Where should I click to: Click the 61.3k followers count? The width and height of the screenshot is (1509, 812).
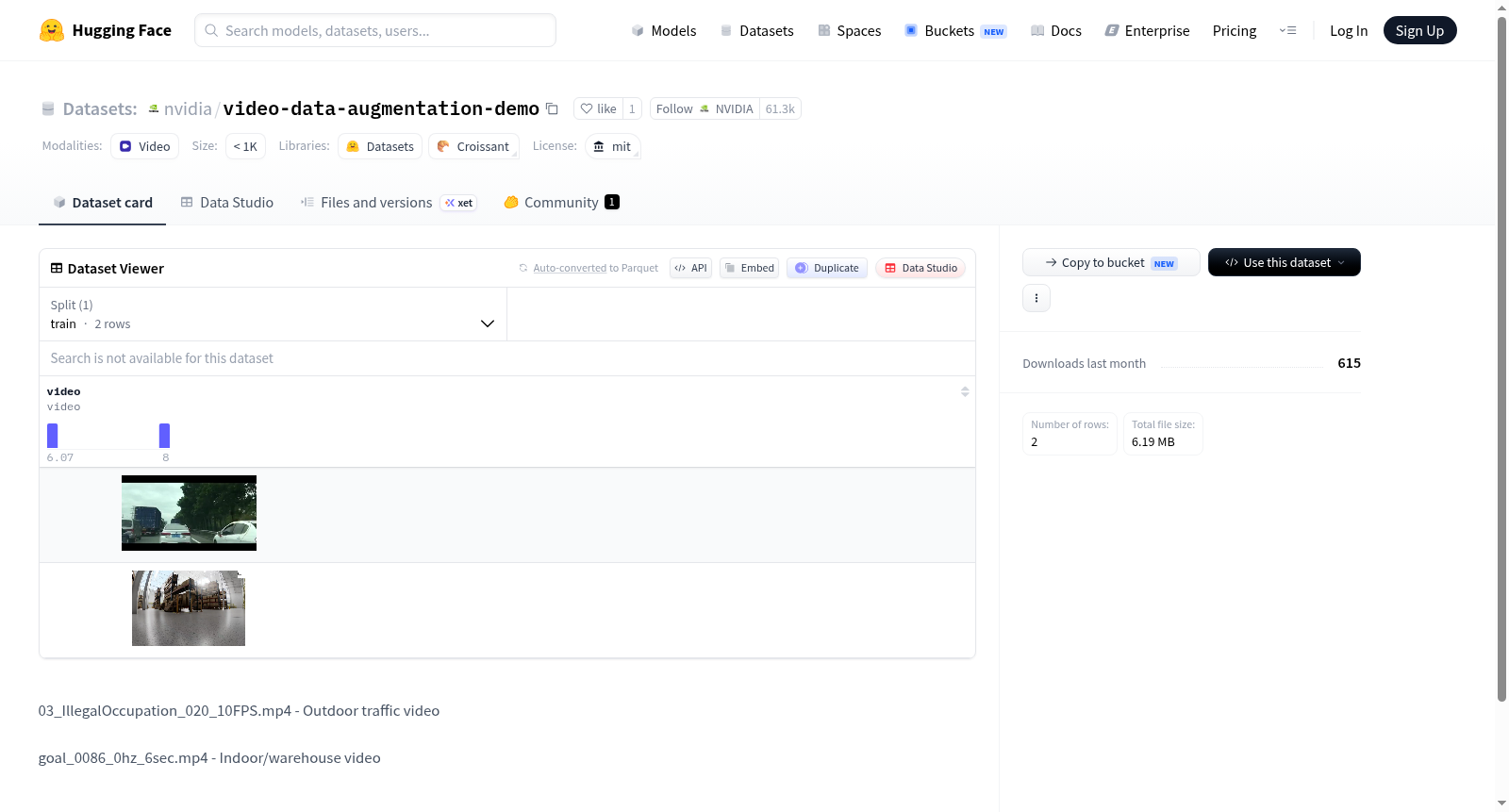click(780, 108)
